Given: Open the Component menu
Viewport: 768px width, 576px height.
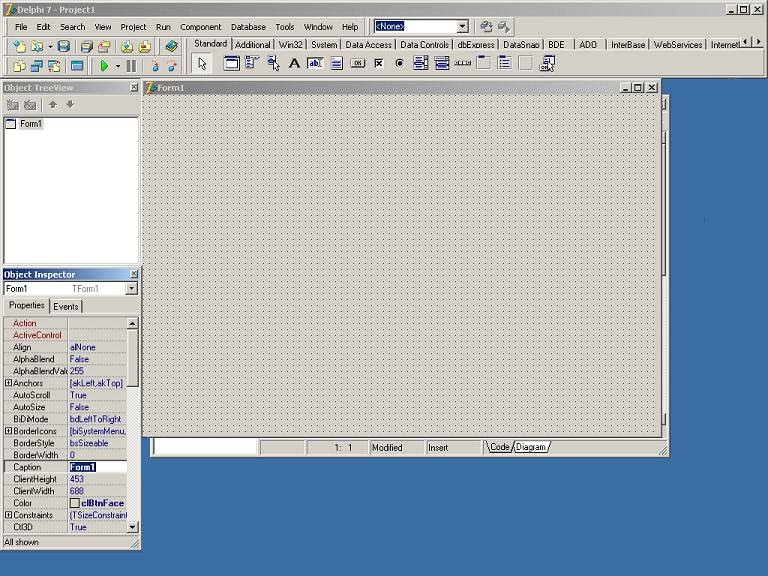Looking at the screenshot, I should point(200,27).
